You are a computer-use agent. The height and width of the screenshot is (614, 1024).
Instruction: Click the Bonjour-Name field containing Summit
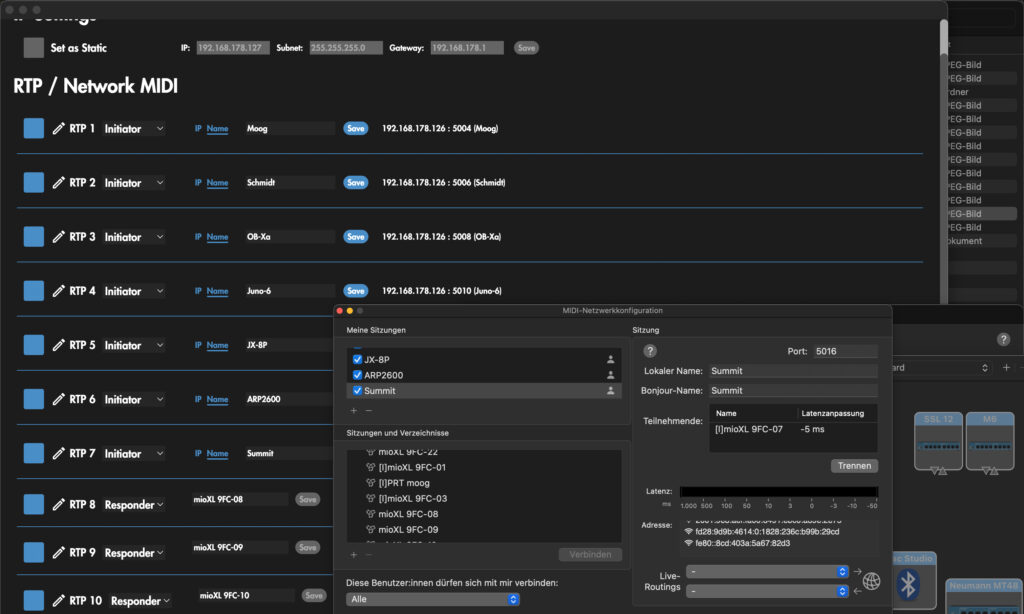(793, 391)
